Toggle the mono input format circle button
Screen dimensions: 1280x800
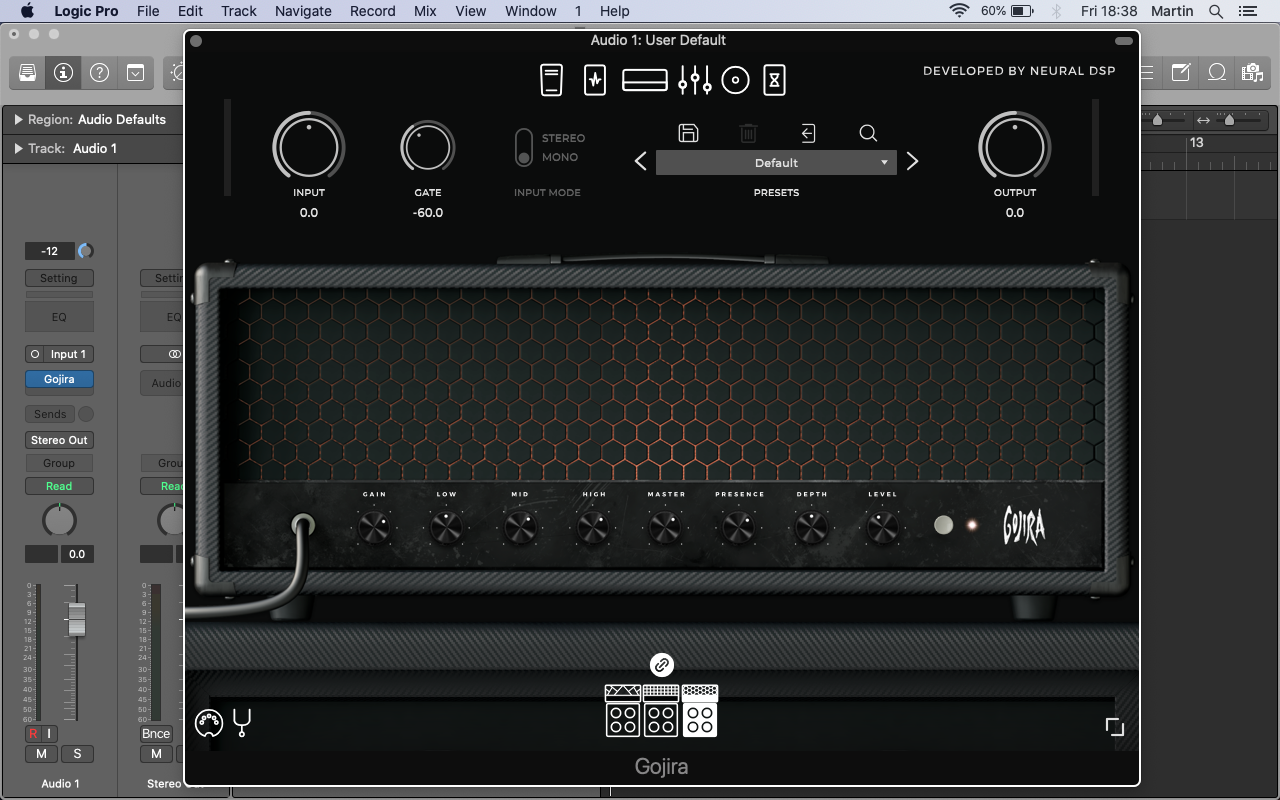[36, 354]
